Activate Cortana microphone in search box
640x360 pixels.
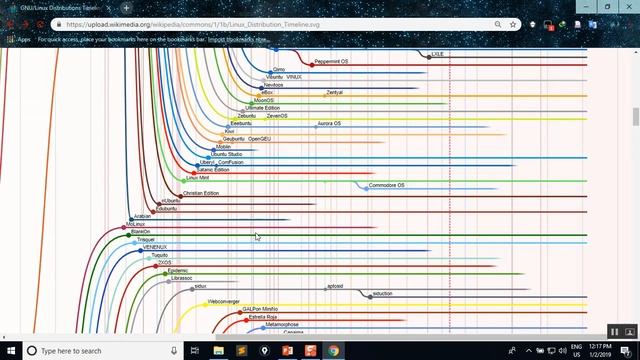[174, 351]
